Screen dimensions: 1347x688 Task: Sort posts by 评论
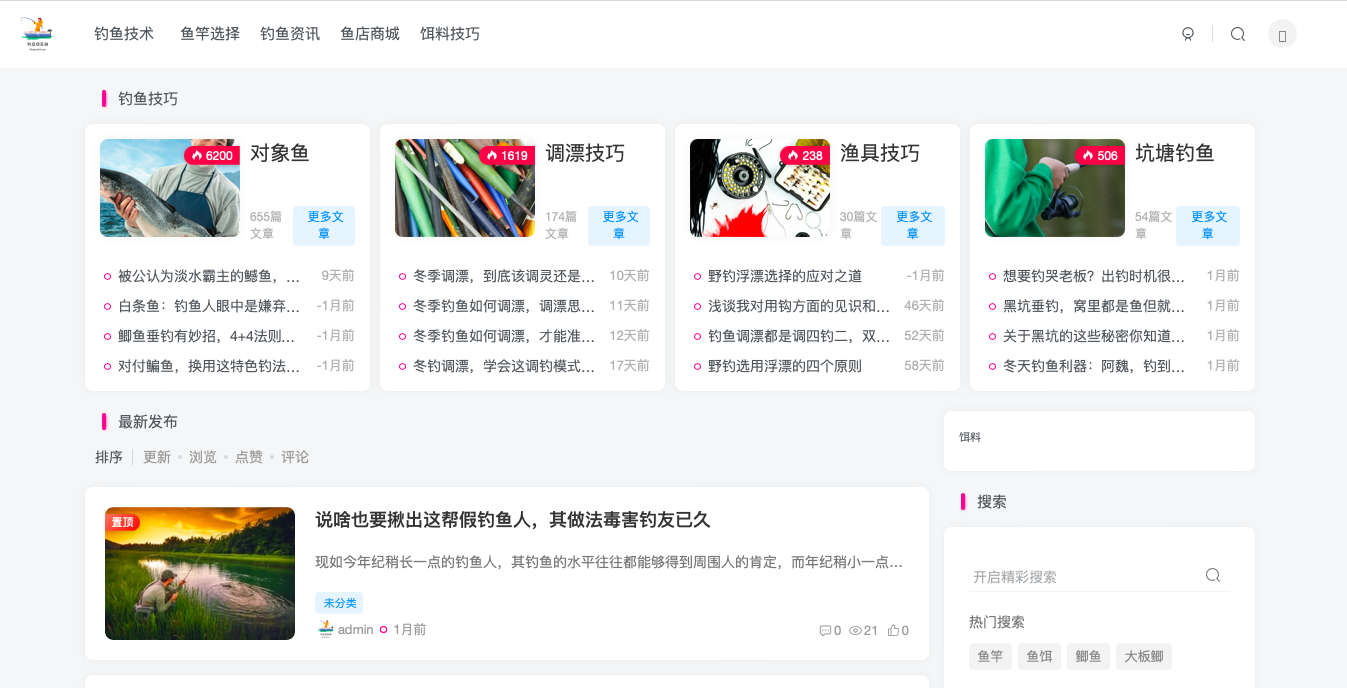[x=295, y=457]
